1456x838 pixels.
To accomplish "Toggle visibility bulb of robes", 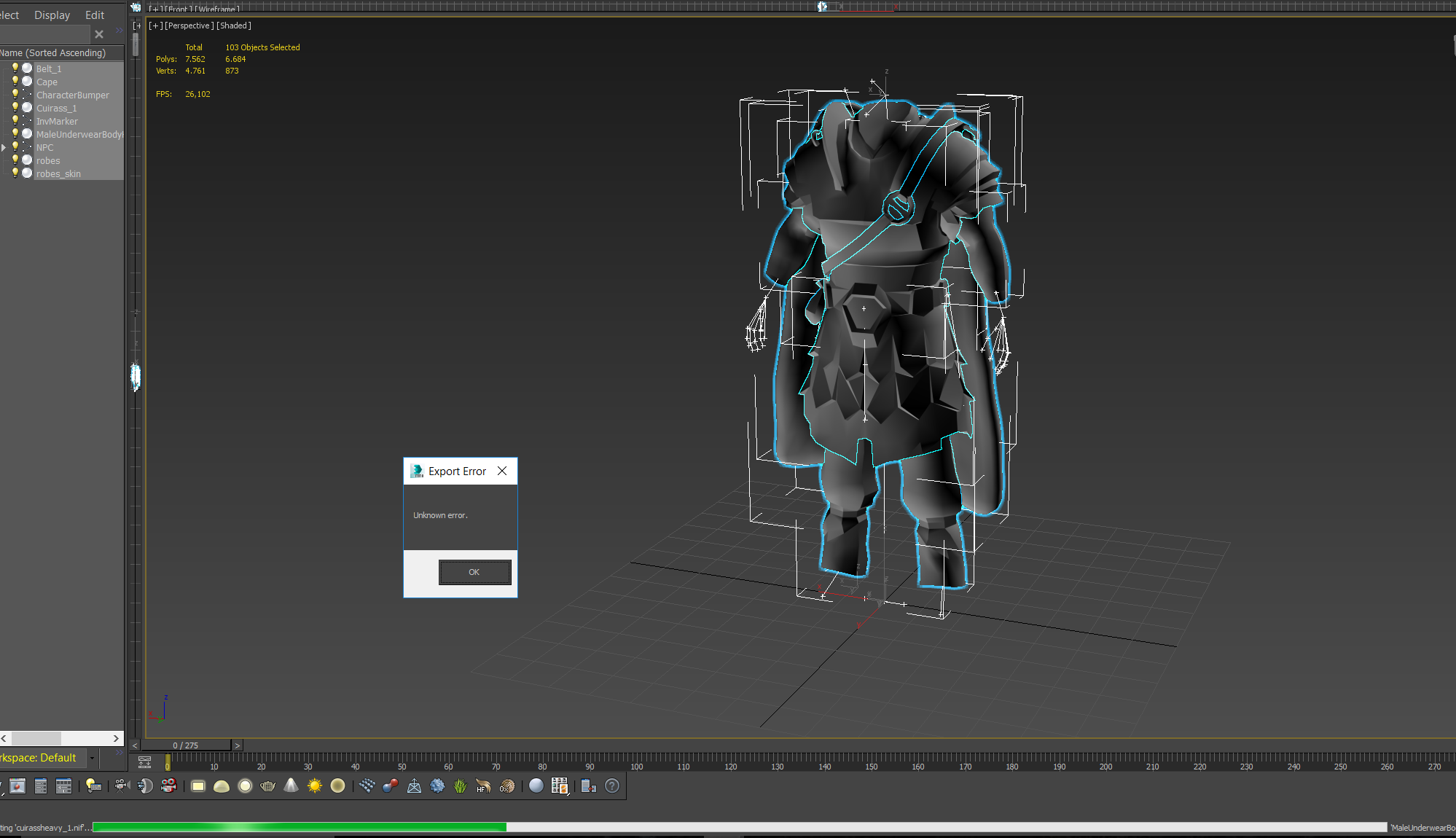I will click(x=15, y=160).
